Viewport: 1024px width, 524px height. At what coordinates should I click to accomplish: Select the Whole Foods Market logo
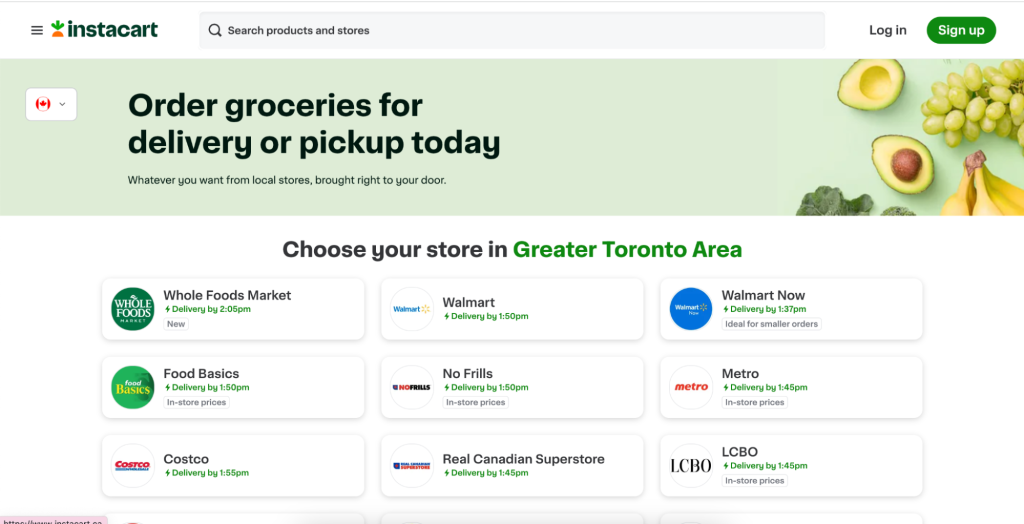[x=133, y=309]
